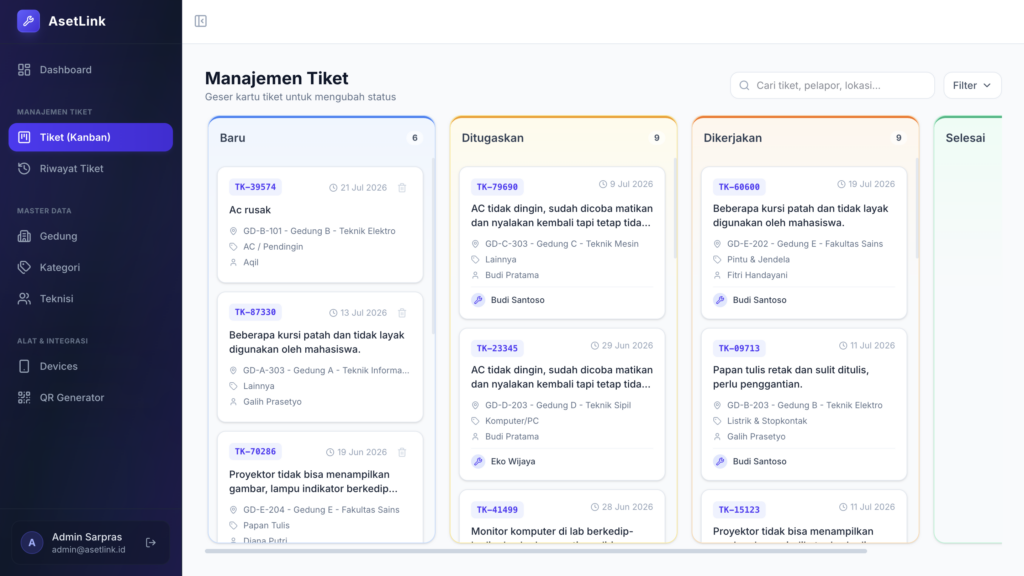Open the ticket card titled Ac rusak
The image size is (1024, 576).
coord(320,225)
